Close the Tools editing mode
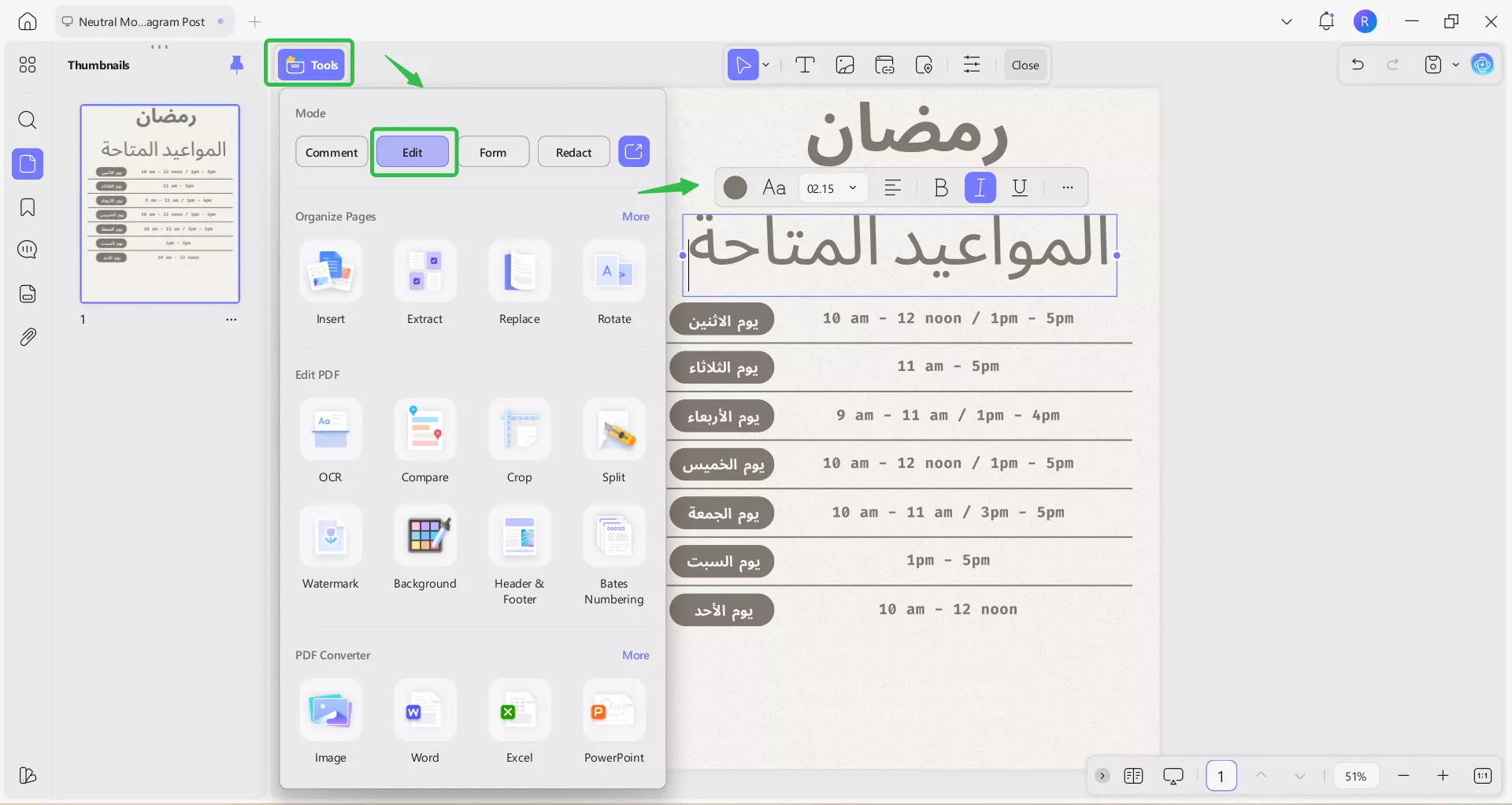The height and width of the screenshot is (805, 1512). [x=1025, y=65]
